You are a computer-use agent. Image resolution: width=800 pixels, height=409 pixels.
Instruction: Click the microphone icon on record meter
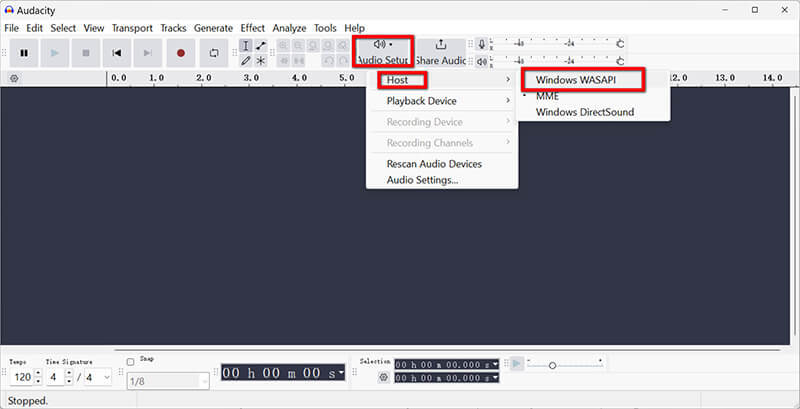(481, 44)
